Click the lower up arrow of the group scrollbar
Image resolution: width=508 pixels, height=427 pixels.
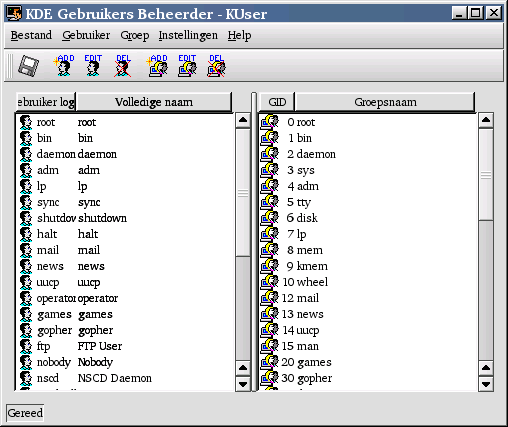click(486, 368)
